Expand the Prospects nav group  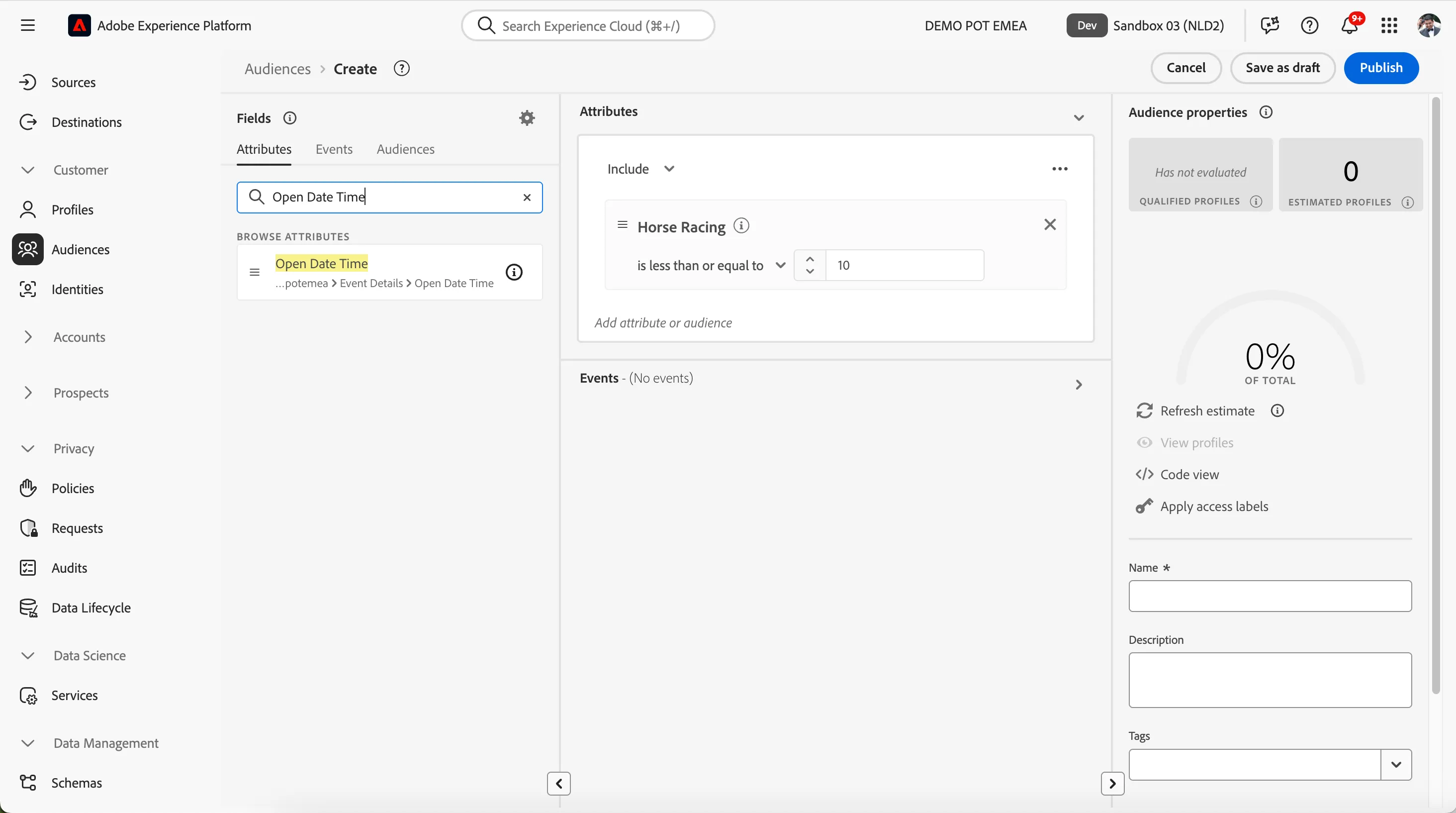coord(28,393)
